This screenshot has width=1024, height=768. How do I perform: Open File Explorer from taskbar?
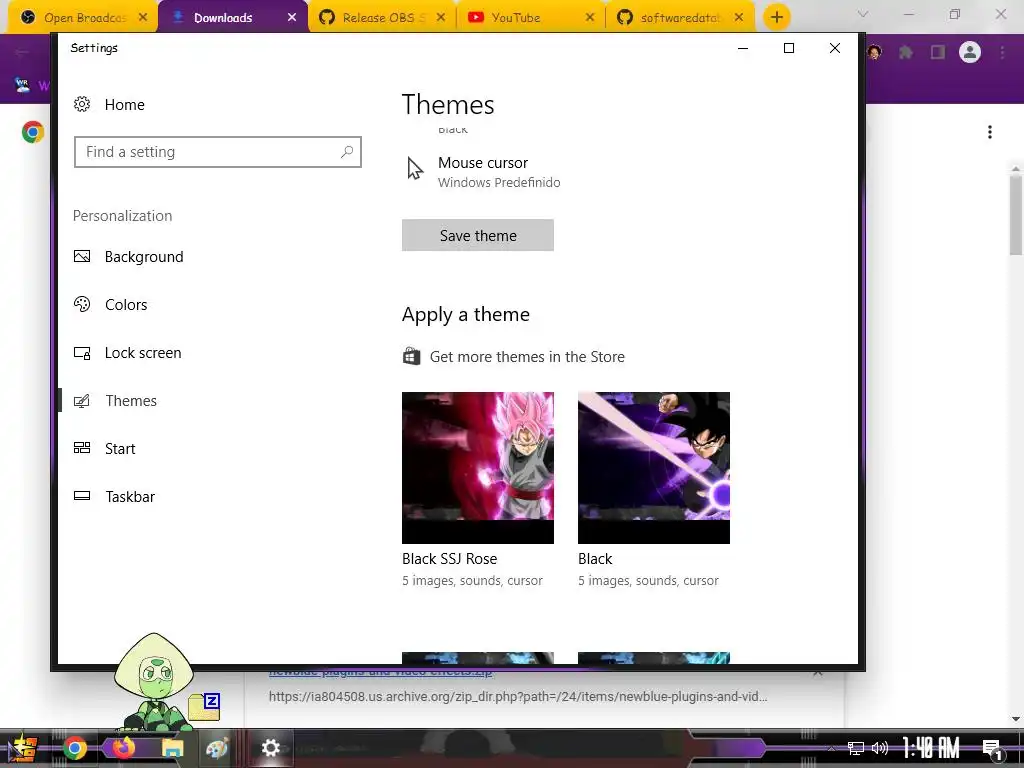[x=172, y=748]
